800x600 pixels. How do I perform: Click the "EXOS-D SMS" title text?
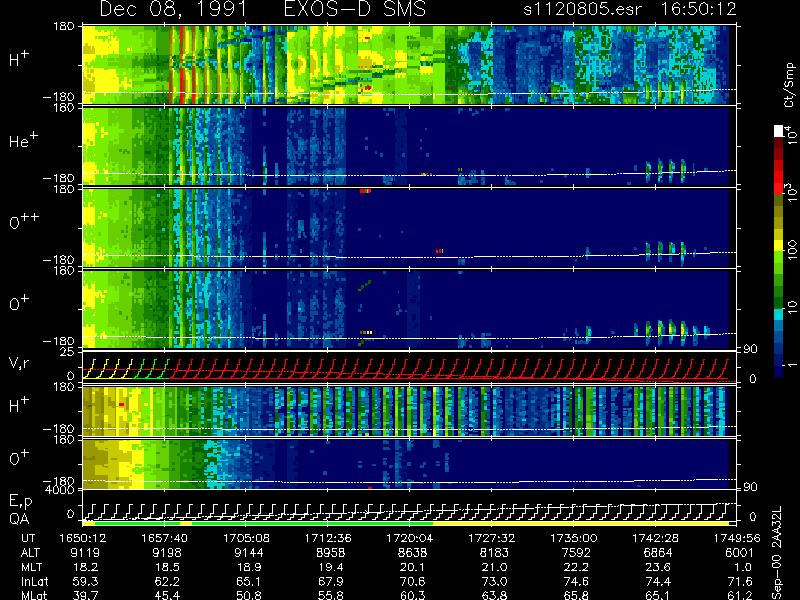coord(354,9)
